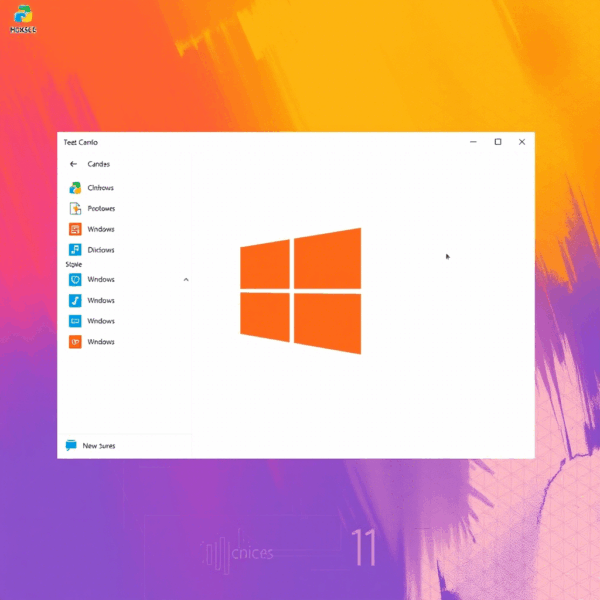Click the Candes heading text
The width and height of the screenshot is (600, 600).
click(98, 164)
